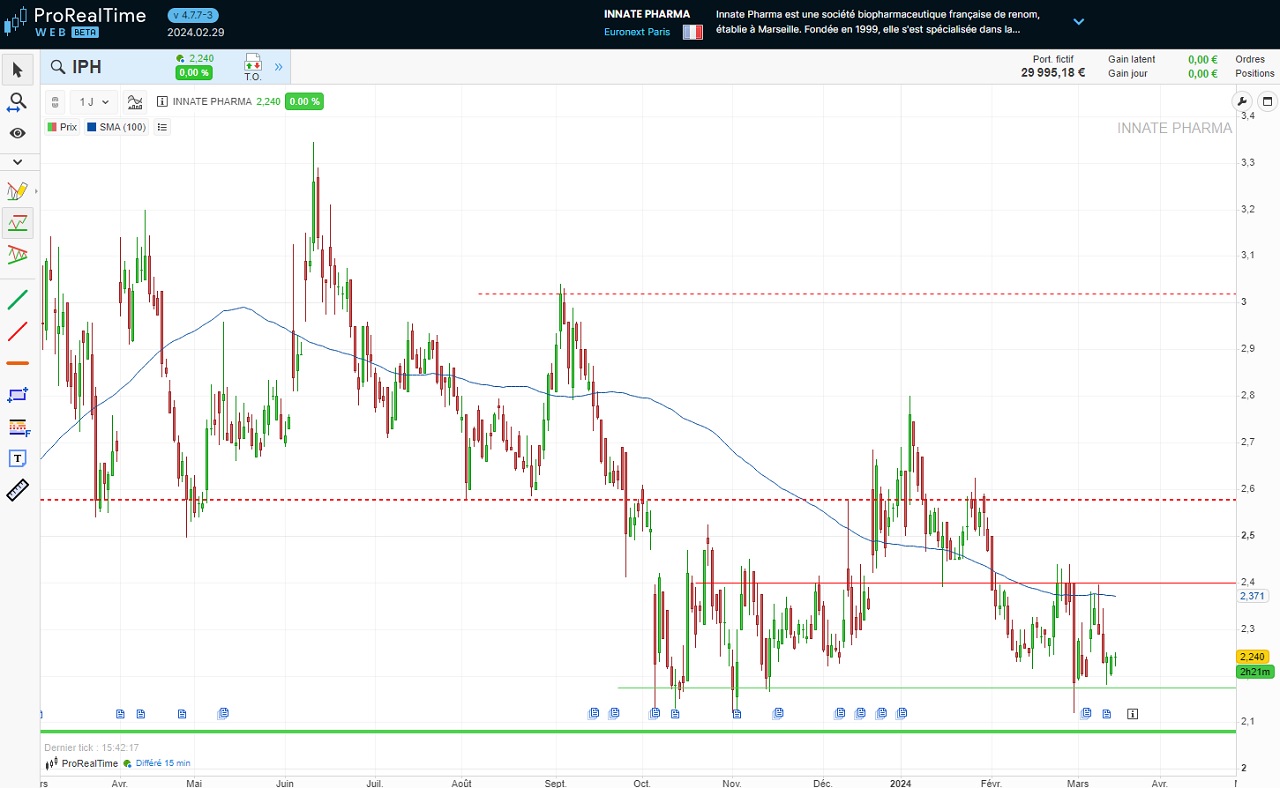Click the 2024.02.29 date text

pos(196,32)
